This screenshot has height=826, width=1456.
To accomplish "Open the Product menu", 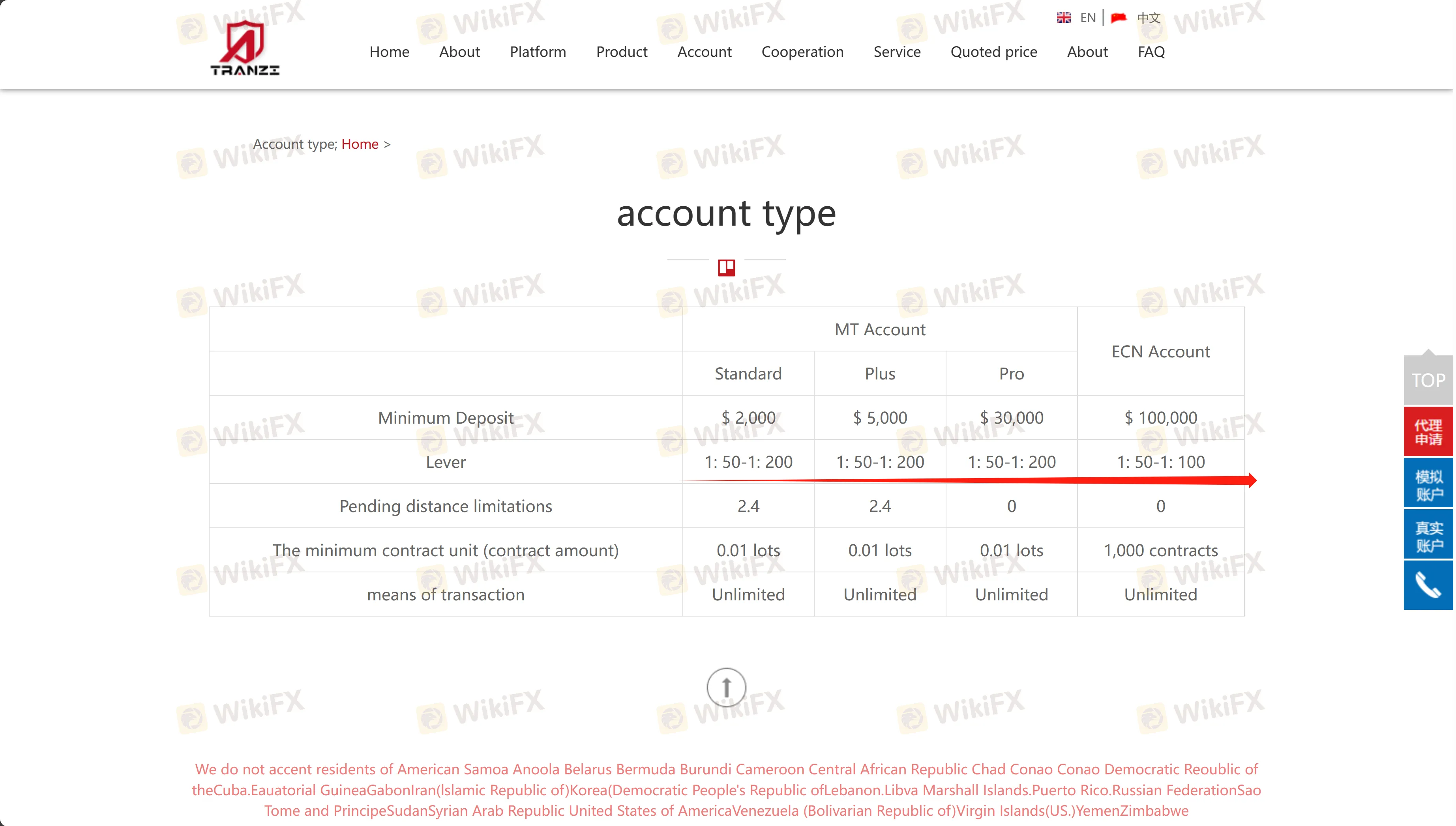I will [x=622, y=52].
